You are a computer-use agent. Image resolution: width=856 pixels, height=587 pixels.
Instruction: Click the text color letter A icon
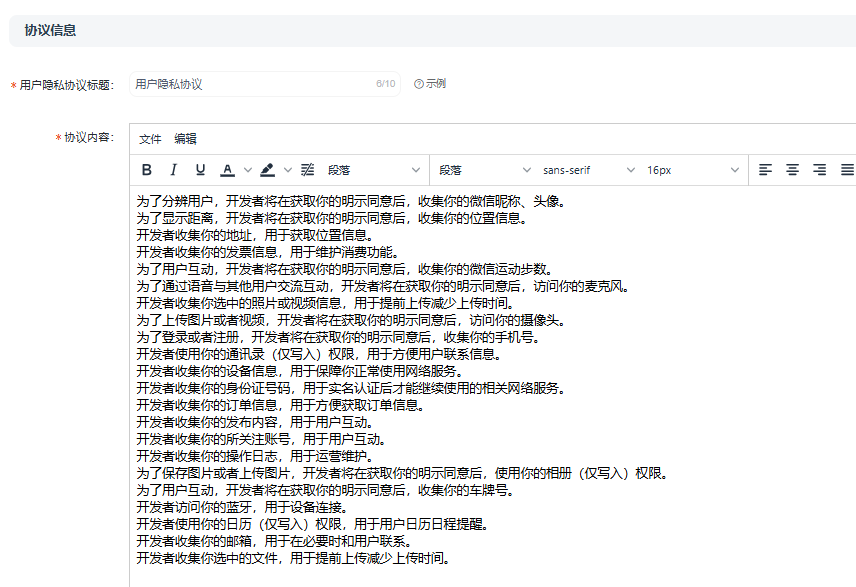coord(228,170)
